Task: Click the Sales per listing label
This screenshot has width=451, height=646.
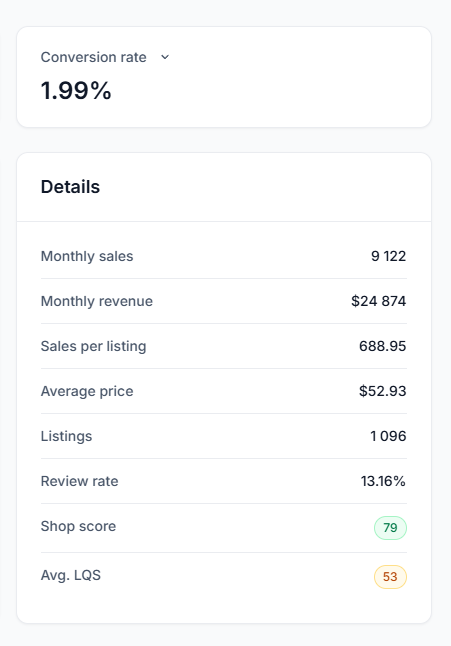Action: pos(93,346)
